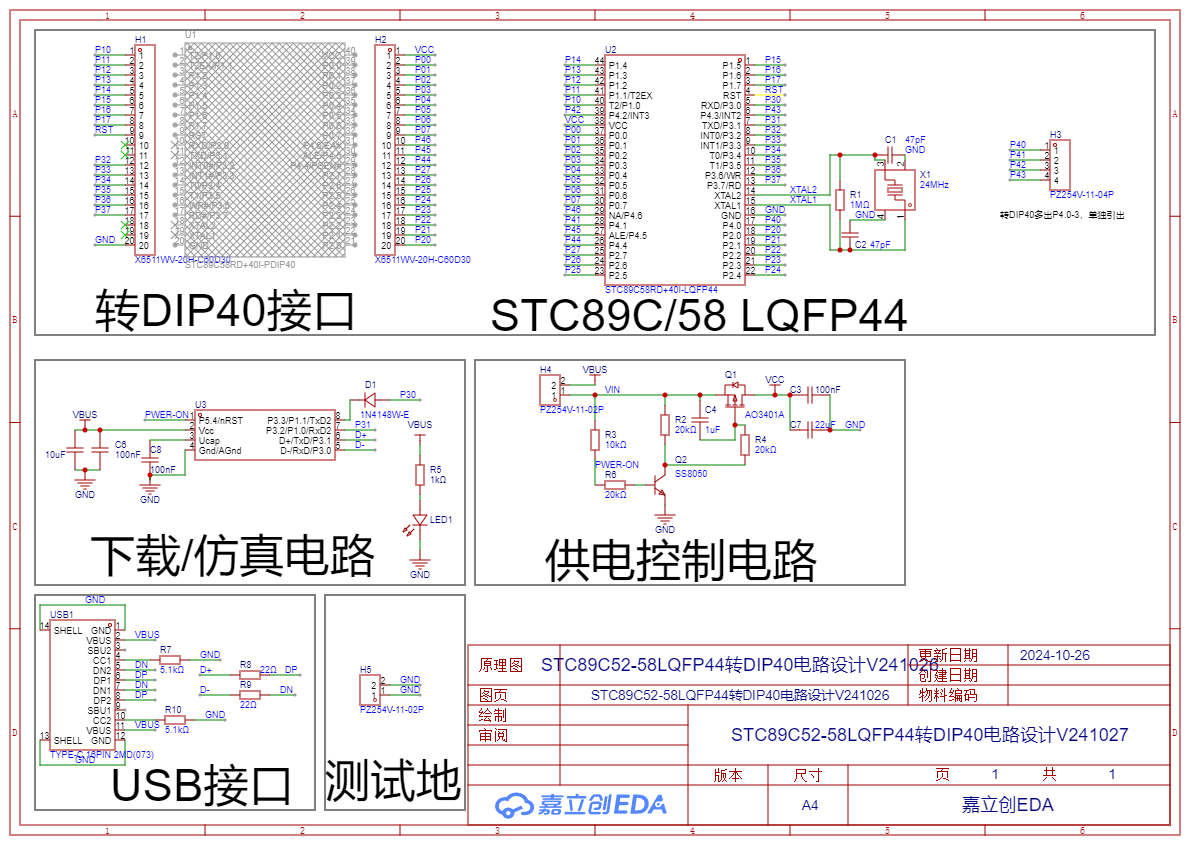Click the 2024-10-26 update date
Image resolution: width=1190 pixels, height=845 pixels.
click(1054, 656)
